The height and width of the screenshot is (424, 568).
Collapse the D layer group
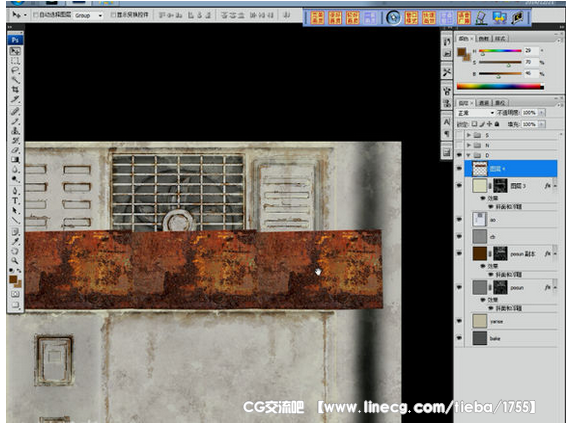click(x=469, y=155)
